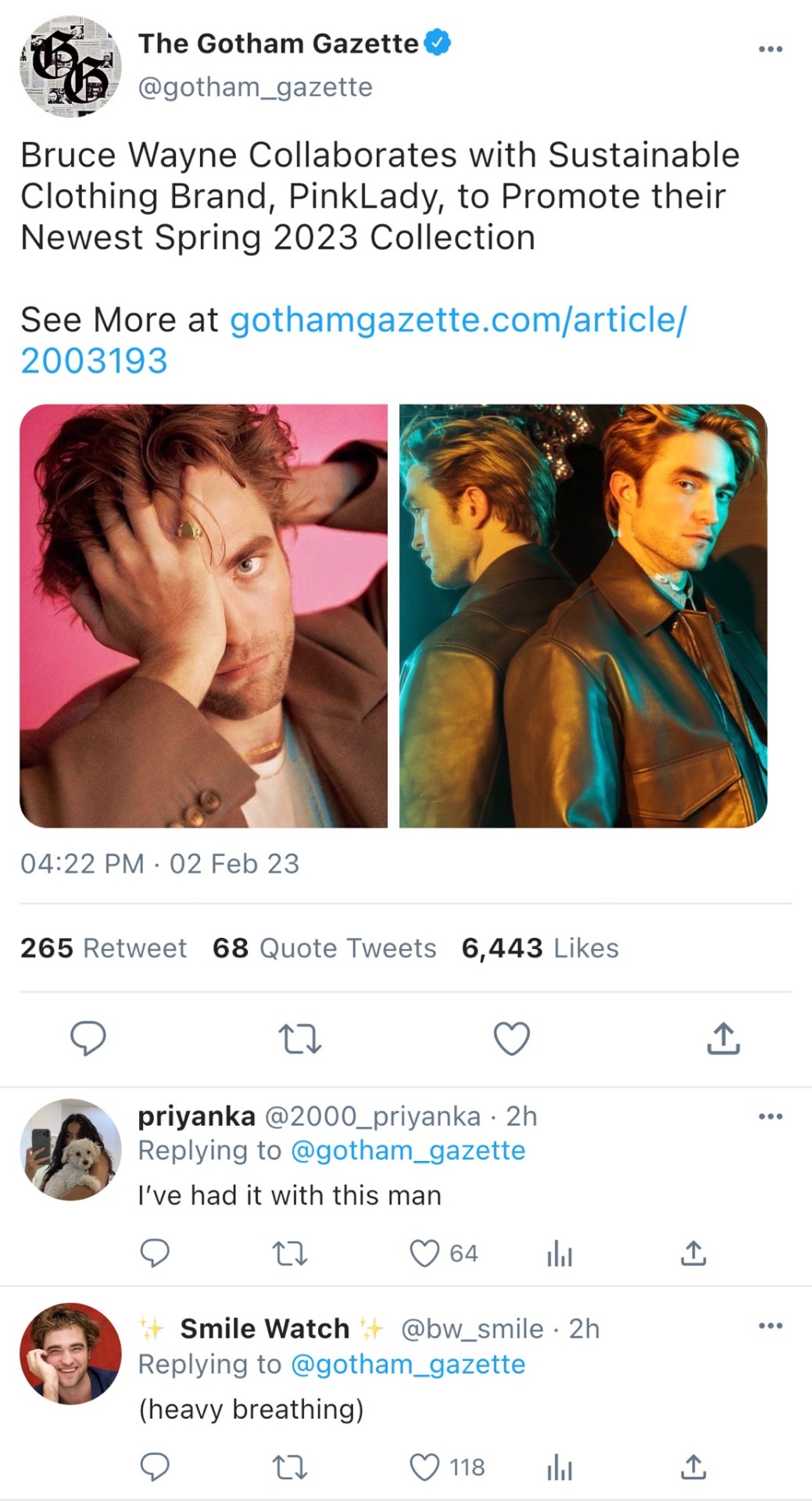
Task: Open the gothamgazette.com article link
Action: [458, 321]
